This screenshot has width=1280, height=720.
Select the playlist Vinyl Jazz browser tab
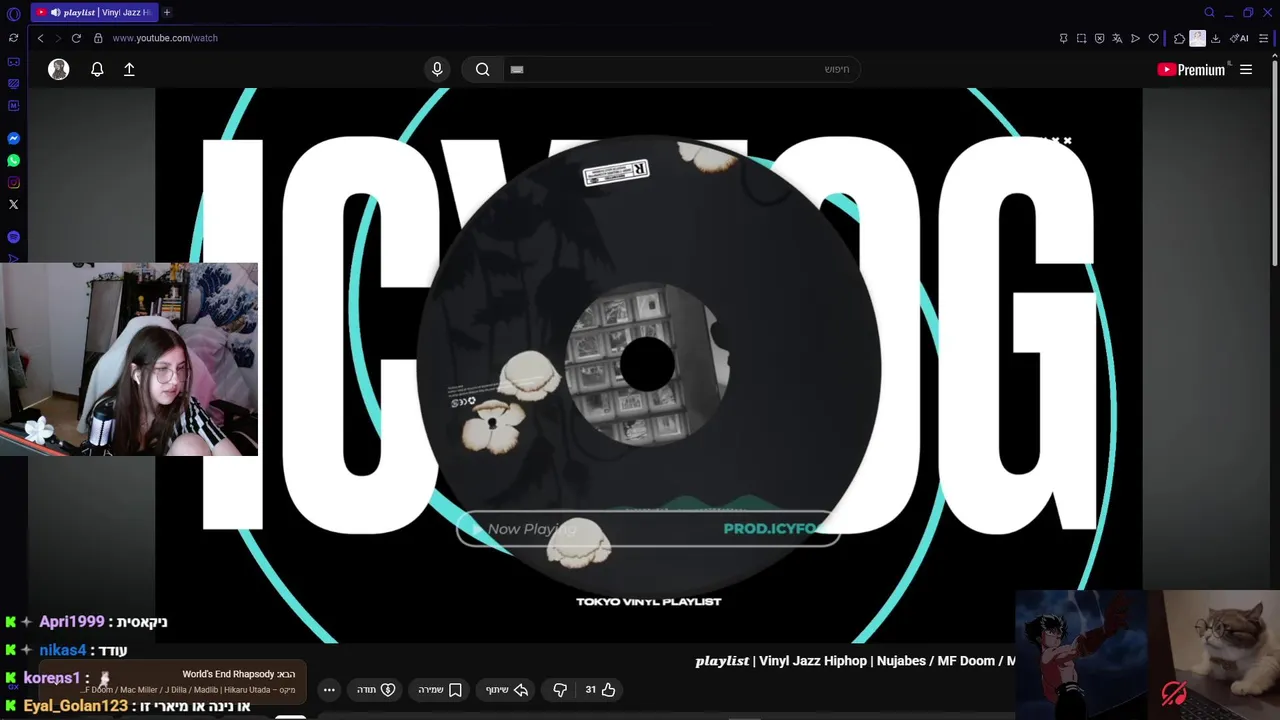point(95,12)
